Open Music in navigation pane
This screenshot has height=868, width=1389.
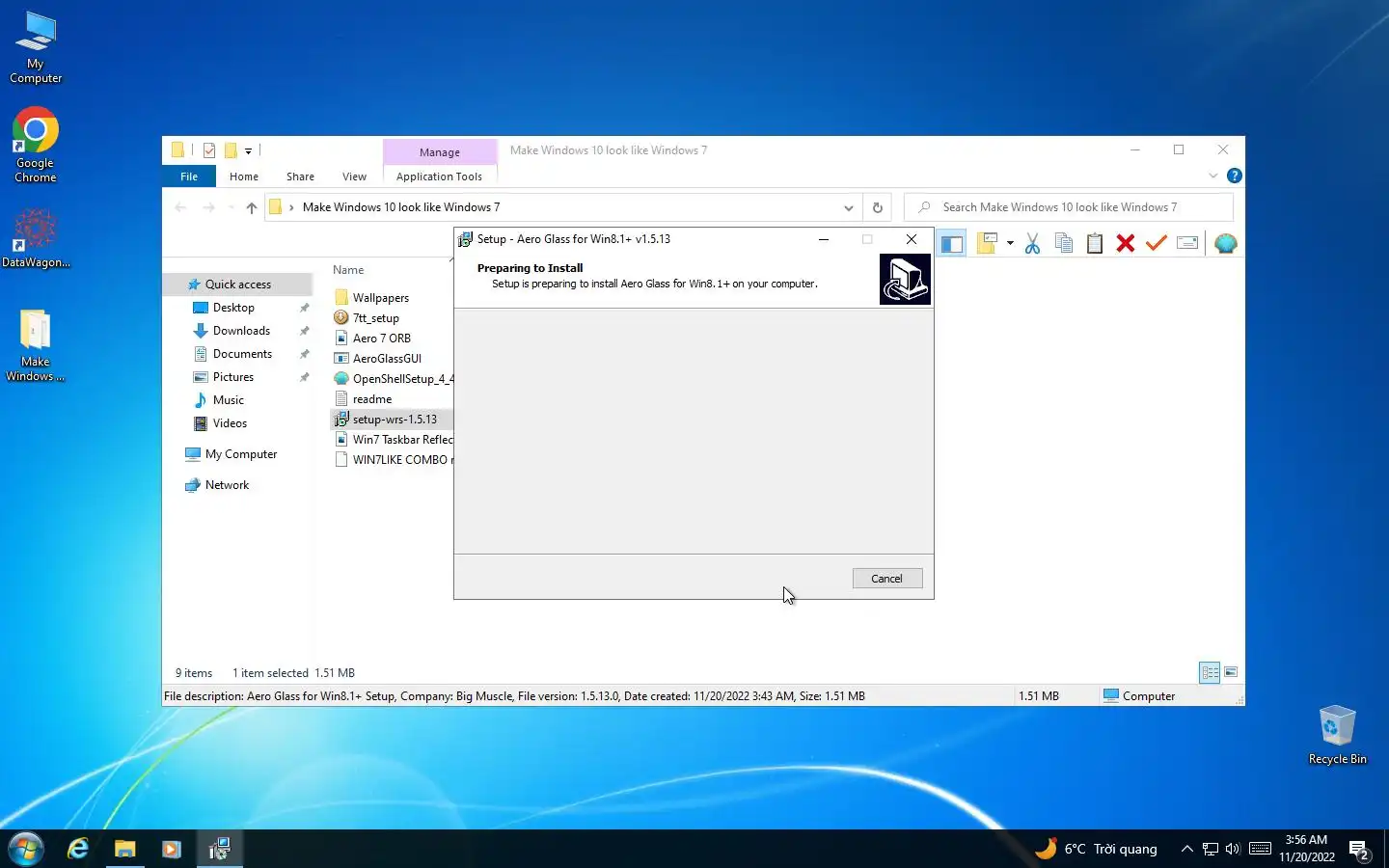tap(228, 400)
